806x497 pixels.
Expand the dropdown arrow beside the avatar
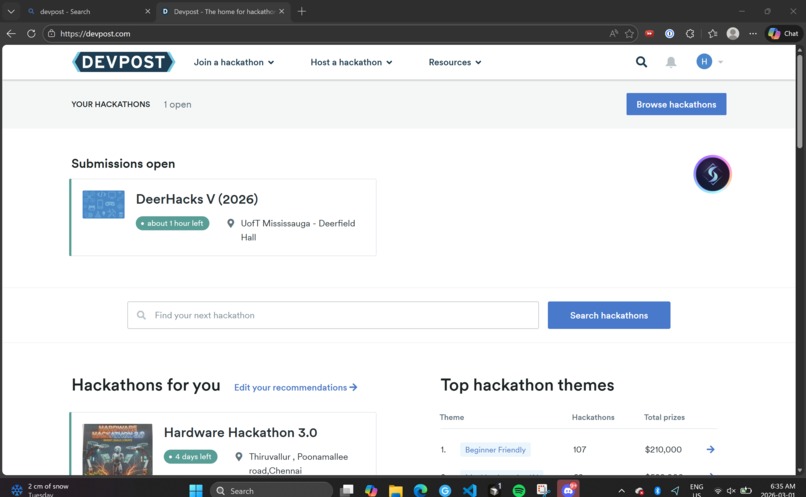pos(720,62)
